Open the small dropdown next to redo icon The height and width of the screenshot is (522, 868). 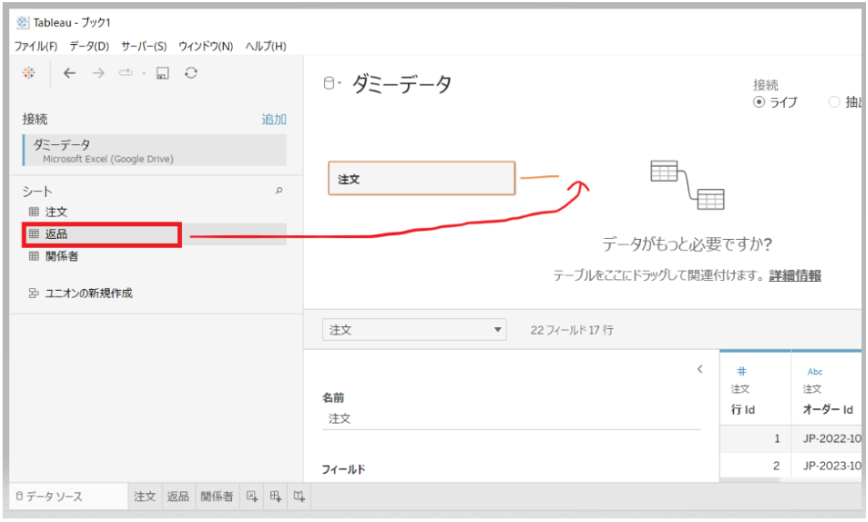[x=144, y=74]
